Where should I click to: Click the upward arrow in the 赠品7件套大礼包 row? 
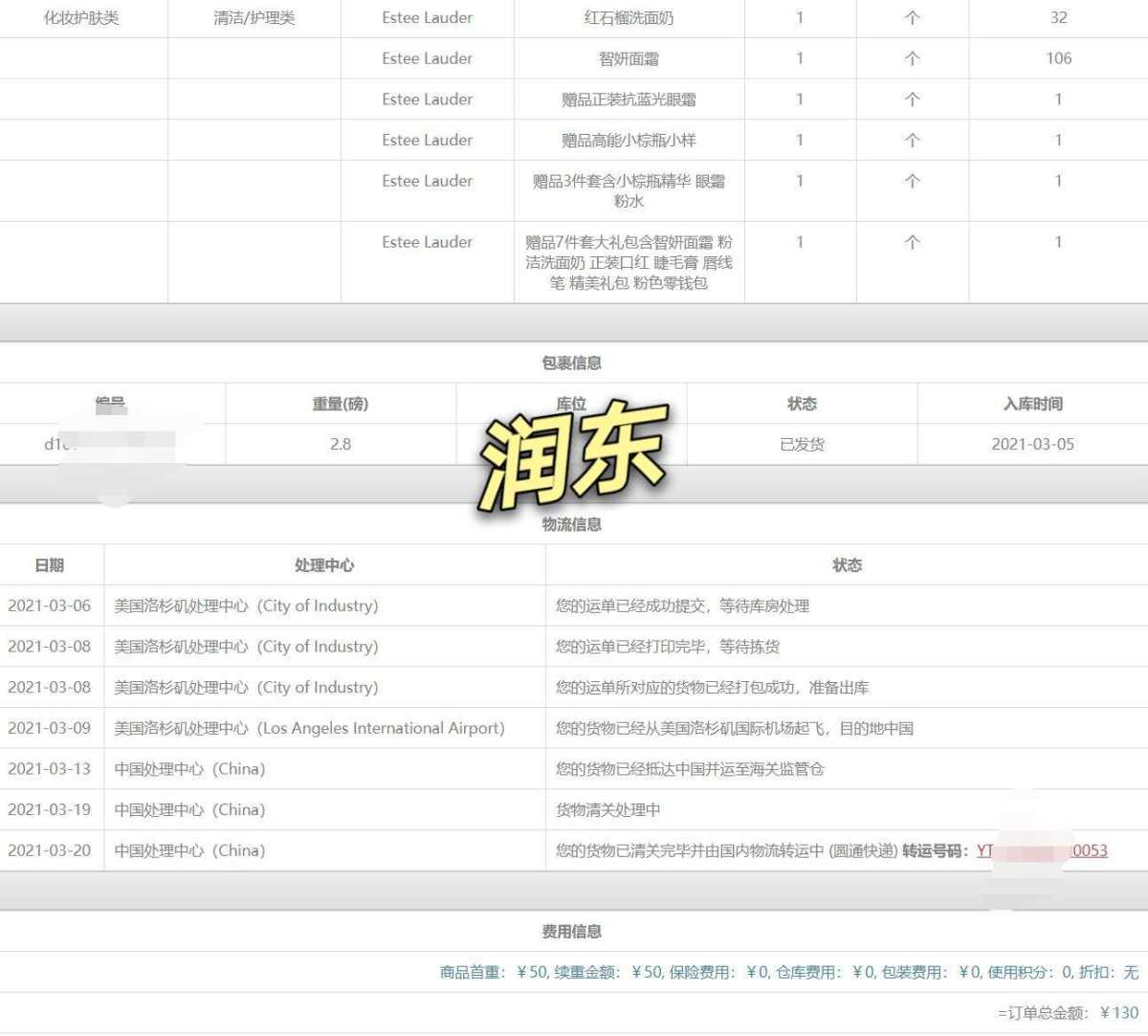(913, 242)
